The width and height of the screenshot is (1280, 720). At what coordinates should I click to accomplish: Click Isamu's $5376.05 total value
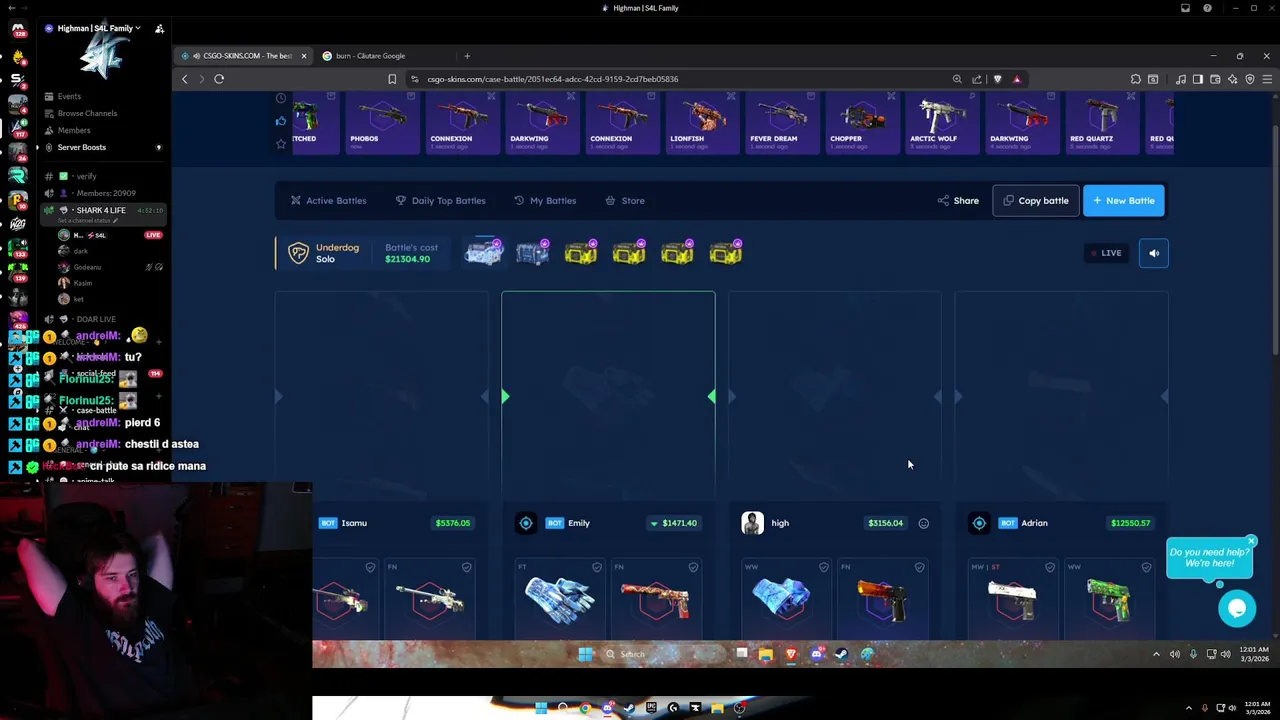[453, 523]
